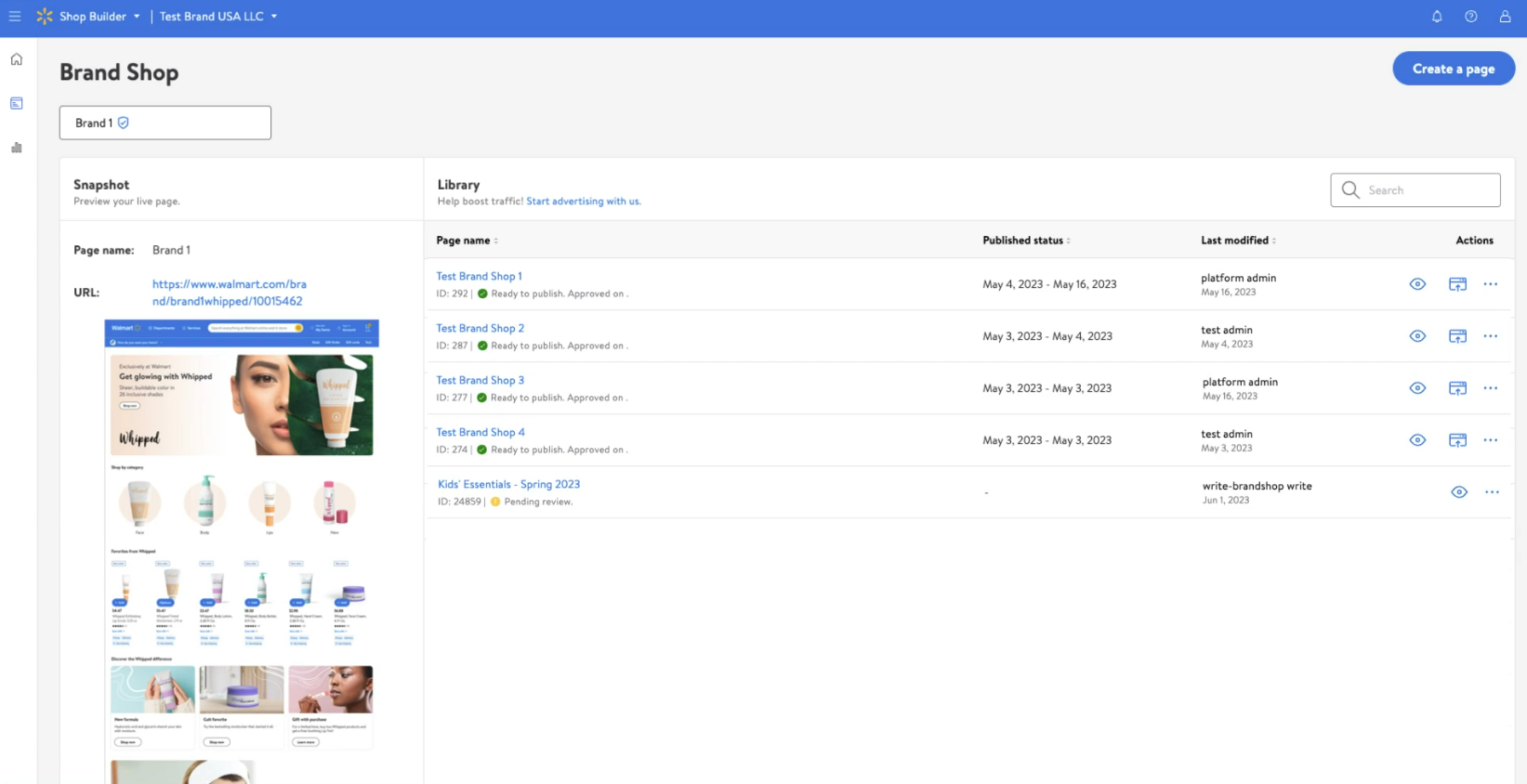Preview Kids' Essentials page with eye icon

[x=1459, y=492]
